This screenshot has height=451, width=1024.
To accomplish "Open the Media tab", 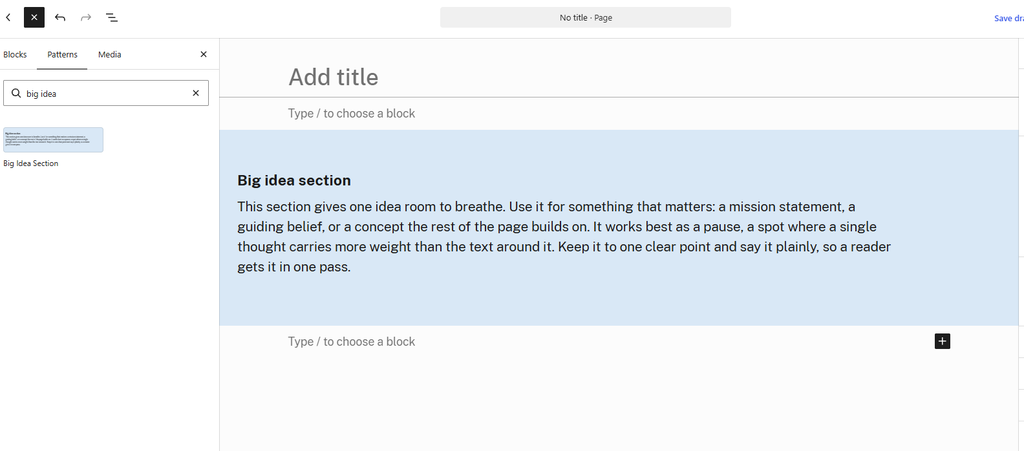I will point(110,55).
